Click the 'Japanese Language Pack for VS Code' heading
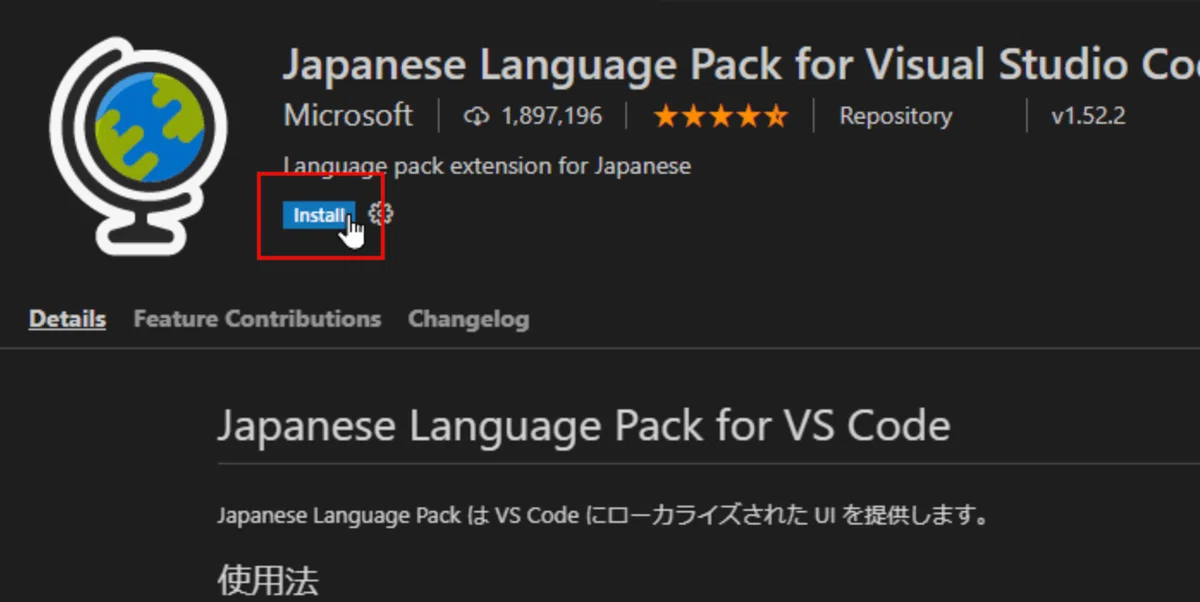Image resolution: width=1200 pixels, height=602 pixels. 583,425
